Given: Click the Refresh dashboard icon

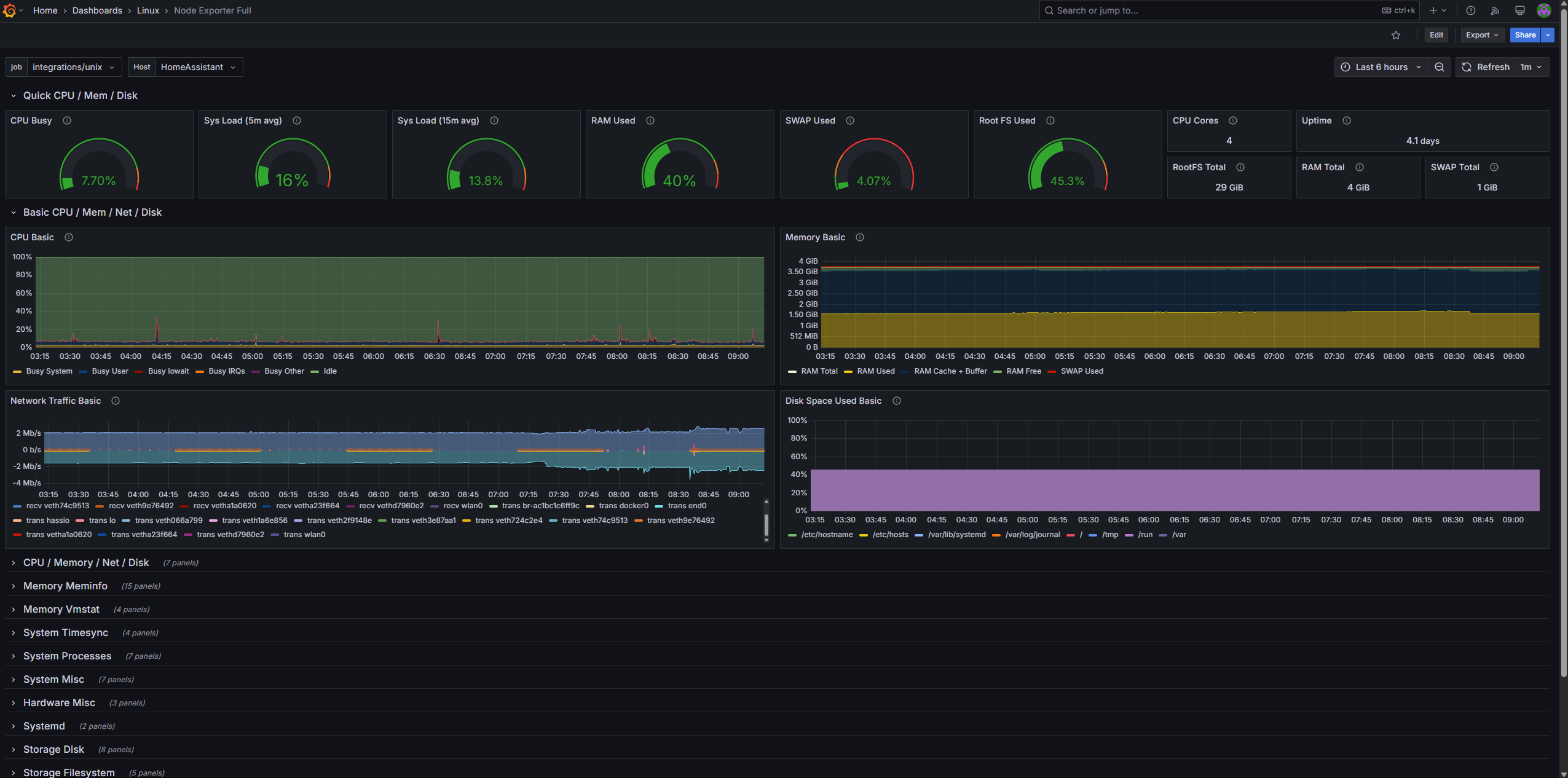Looking at the screenshot, I should [x=1467, y=67].
